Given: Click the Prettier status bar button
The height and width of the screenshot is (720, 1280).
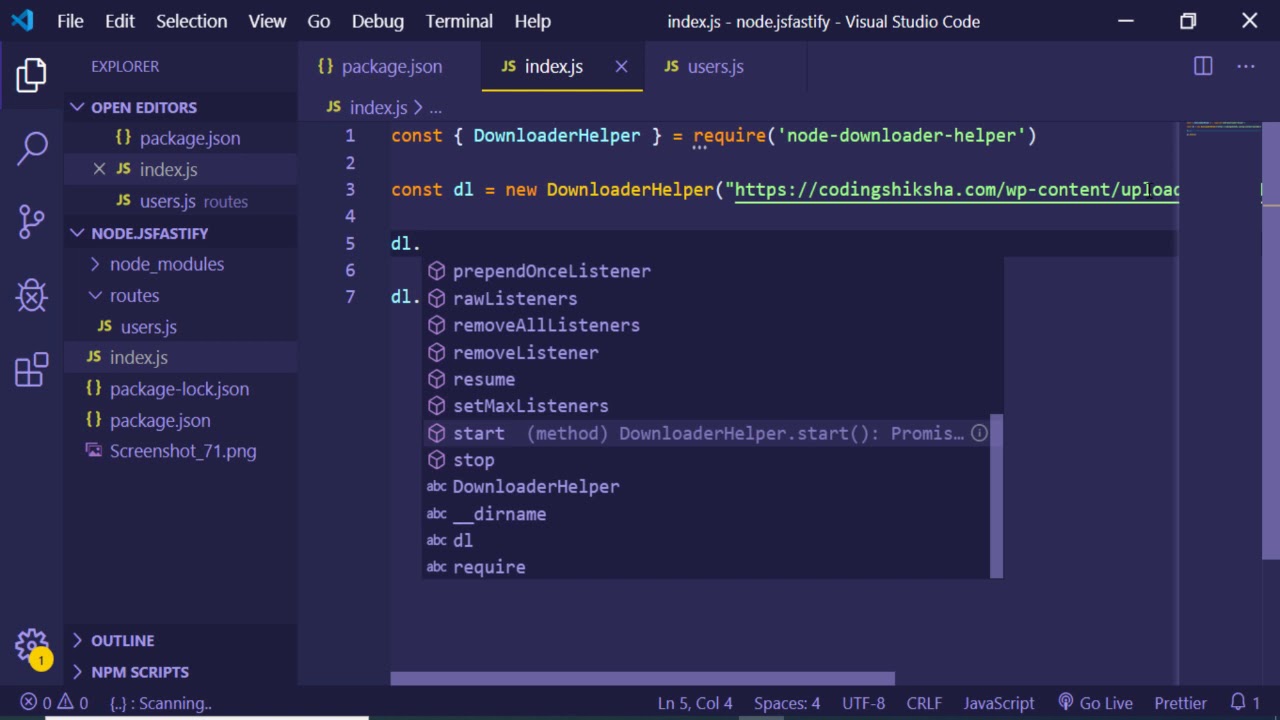Looking at the screenshot, I should coord(1180,703).
